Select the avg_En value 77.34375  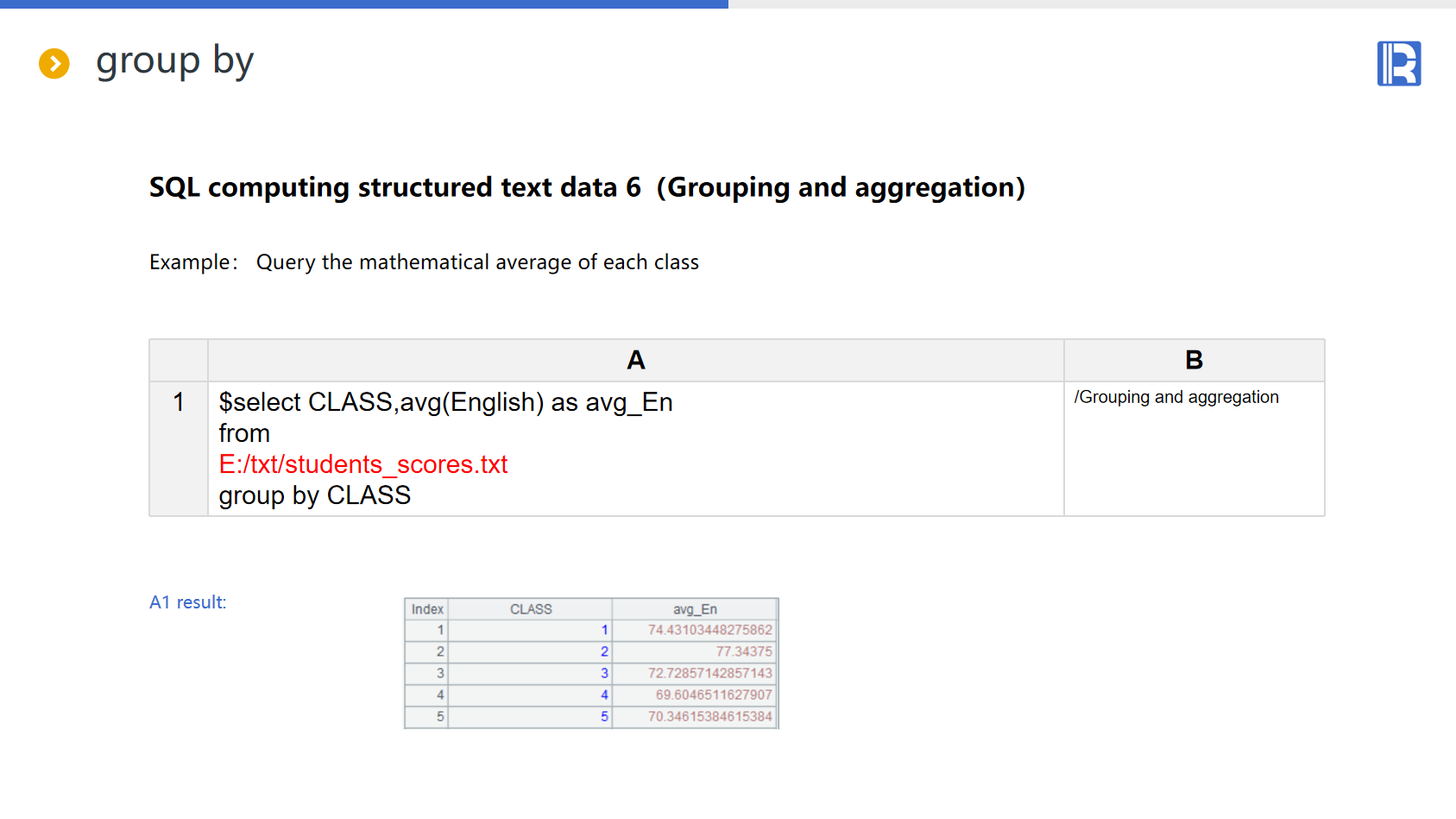point(743,652)
